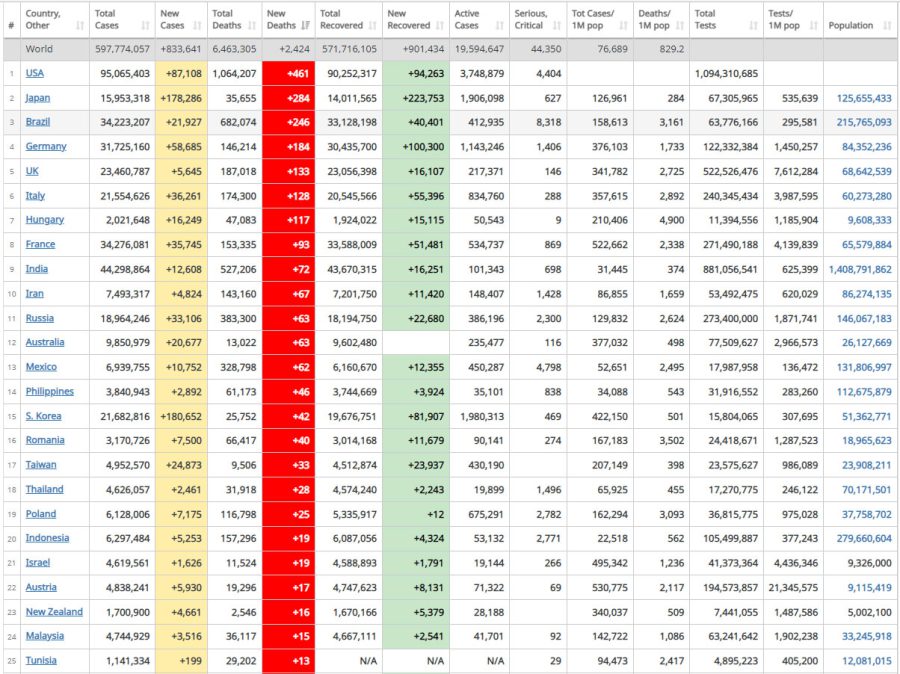Sort by Deaths/1M pop column arrows
Screen dimensions: 900x674
[x=680, y=25]
